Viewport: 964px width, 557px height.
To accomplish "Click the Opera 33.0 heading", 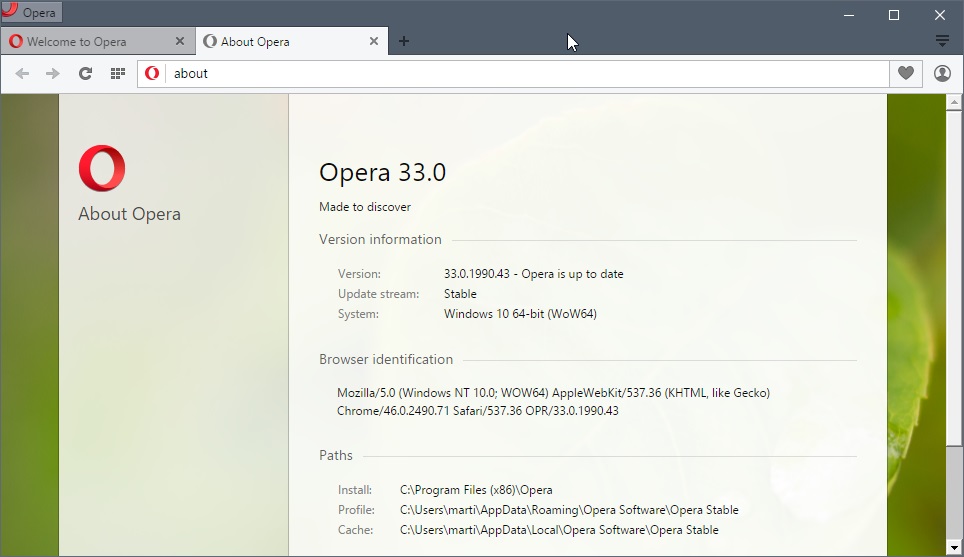I will 382,172.
